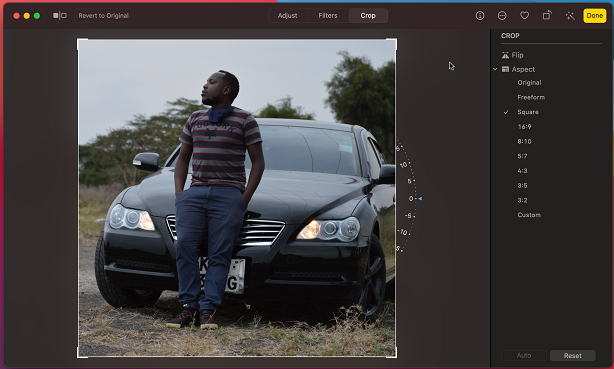
Task: Click Revert to Original
Action: click(103, 16)
